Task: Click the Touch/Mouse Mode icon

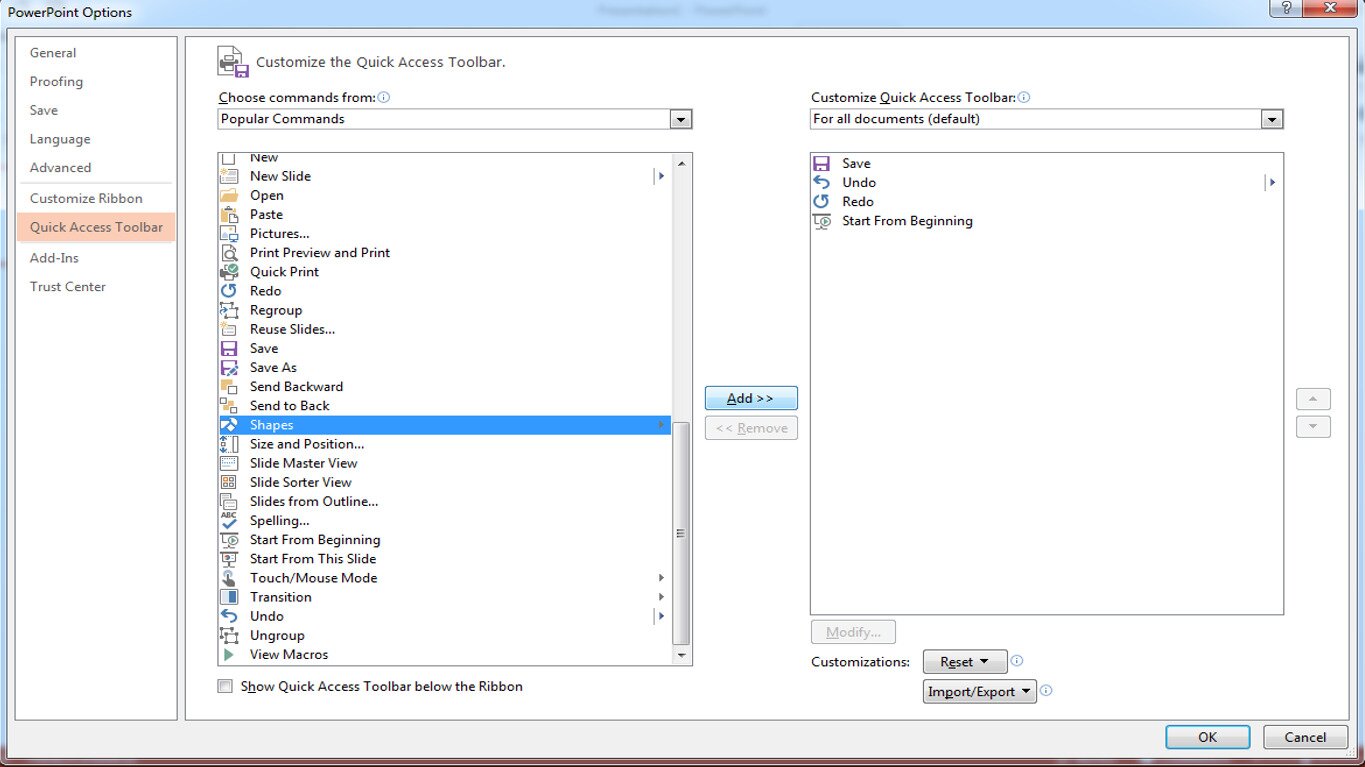Action: (229, 578)
